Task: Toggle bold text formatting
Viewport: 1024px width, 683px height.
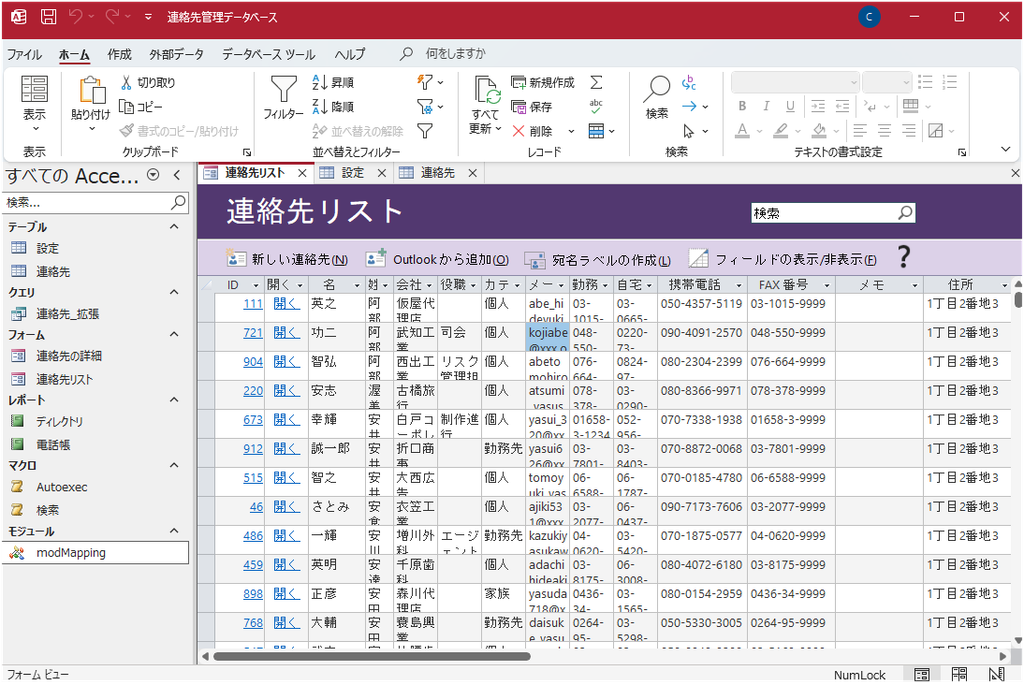Action: point(742,106)
